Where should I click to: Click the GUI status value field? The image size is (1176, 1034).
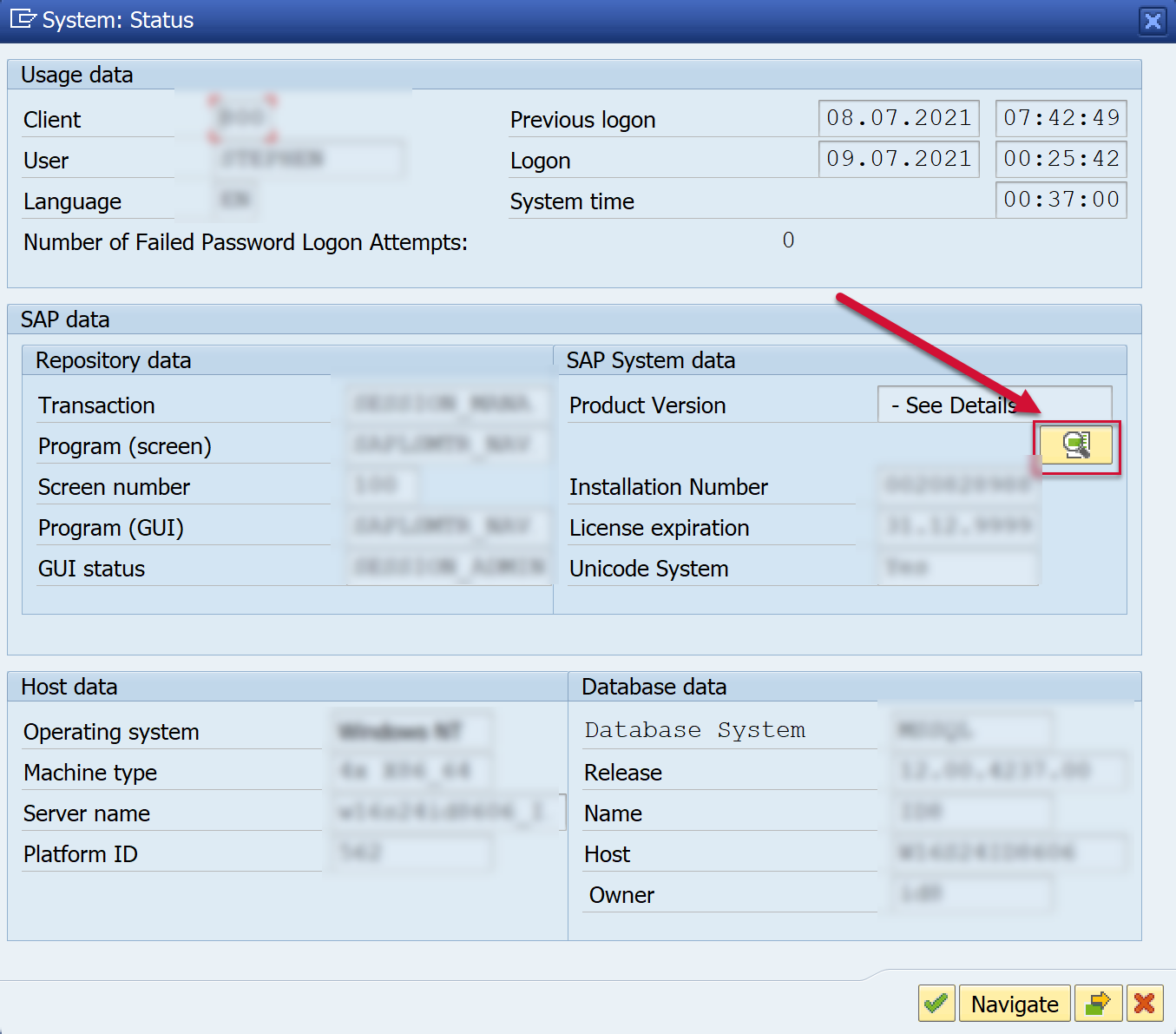click(x=449, y=567)
